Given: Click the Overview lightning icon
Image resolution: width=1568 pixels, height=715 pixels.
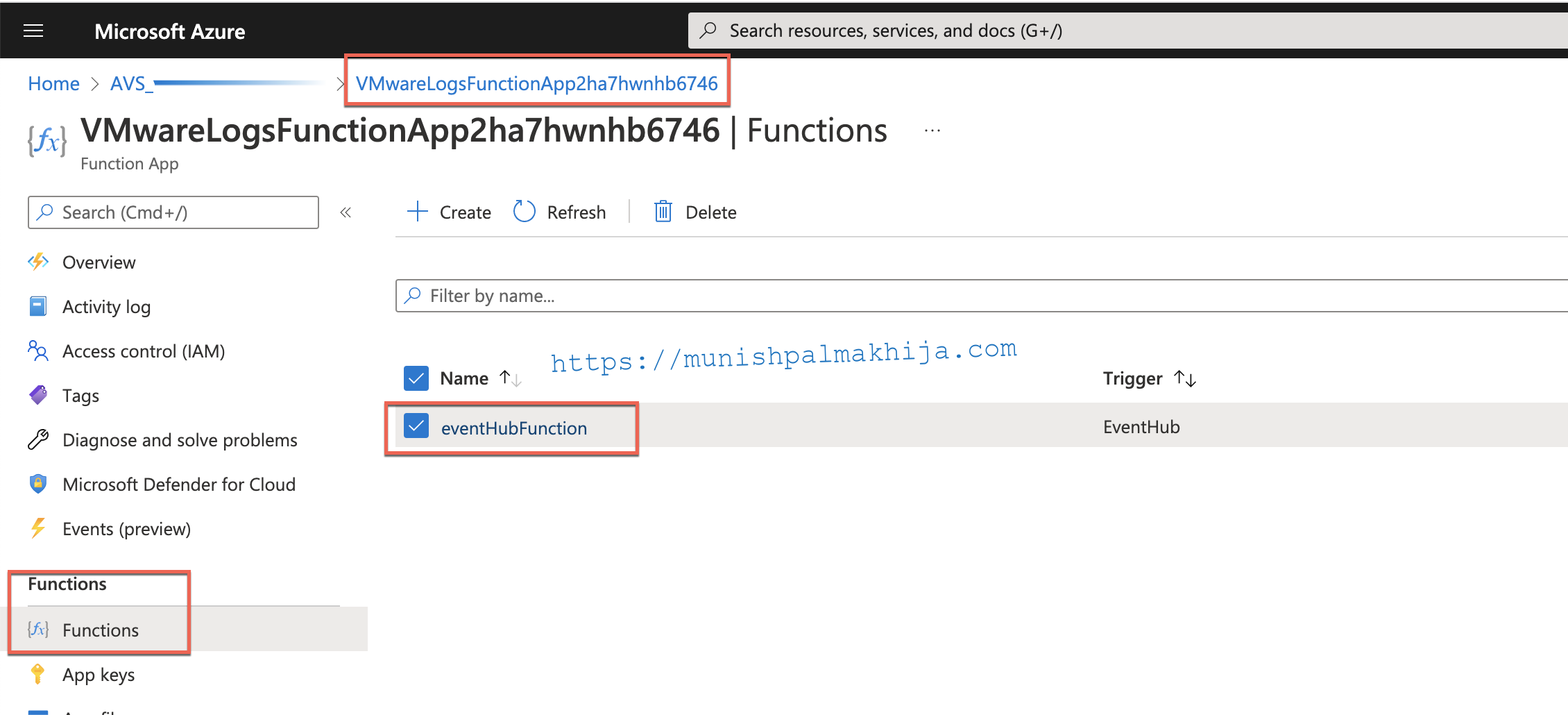Looking at the screenshot, I should click(x=38, y=262).
